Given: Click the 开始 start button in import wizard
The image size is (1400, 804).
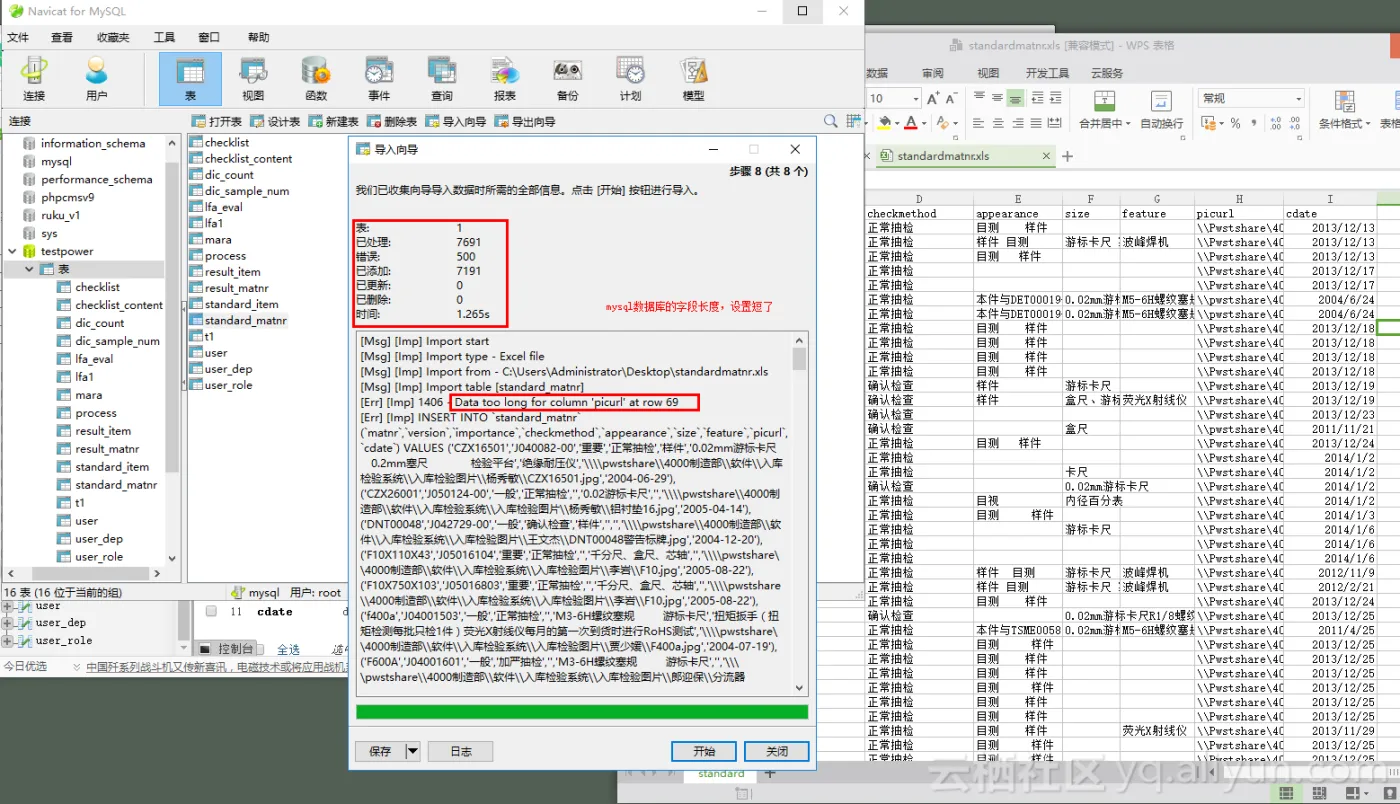Looking at the screenshot, I should [x=704, y=751].
